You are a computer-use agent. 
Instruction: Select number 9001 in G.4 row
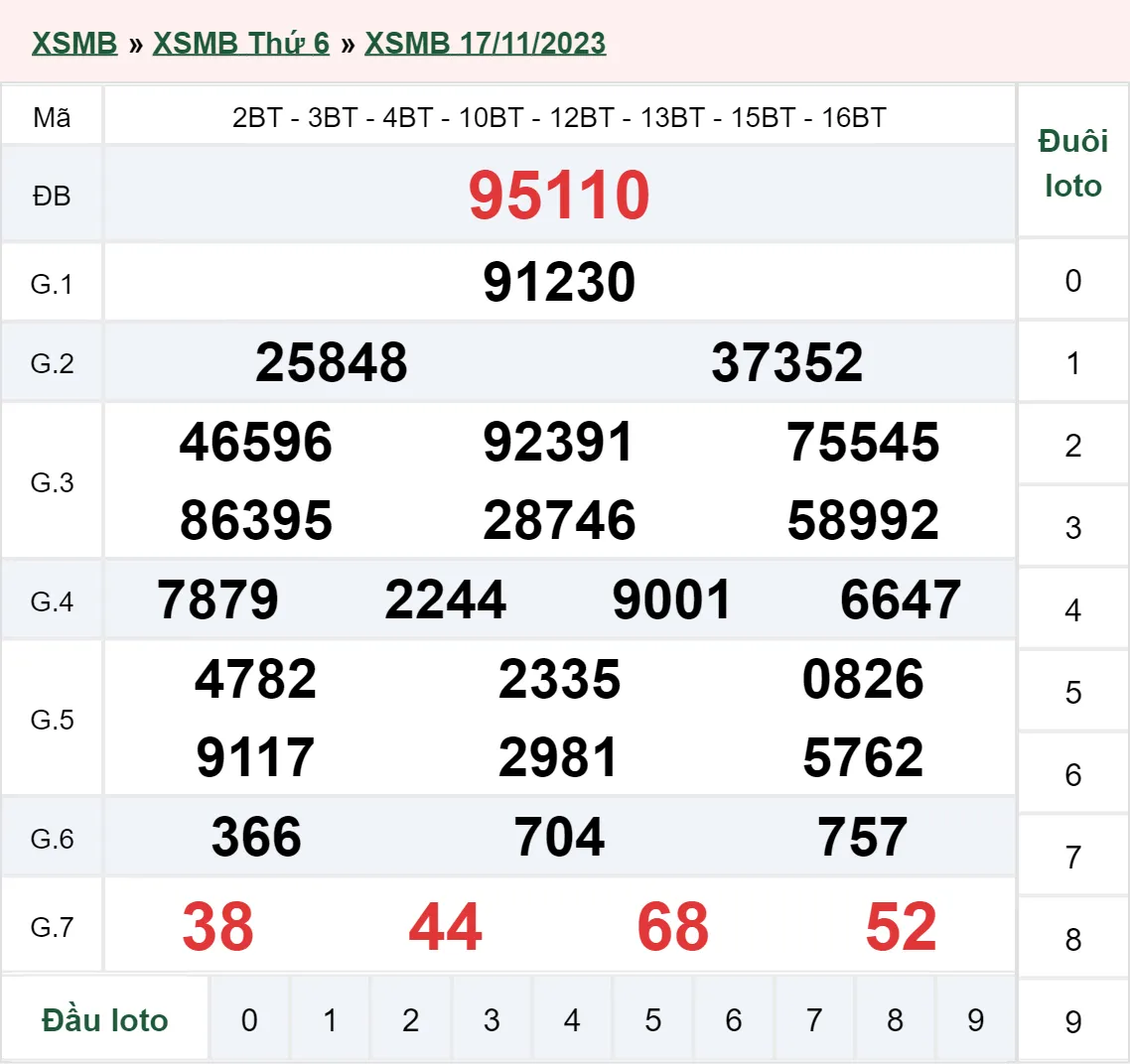[674, 599]
